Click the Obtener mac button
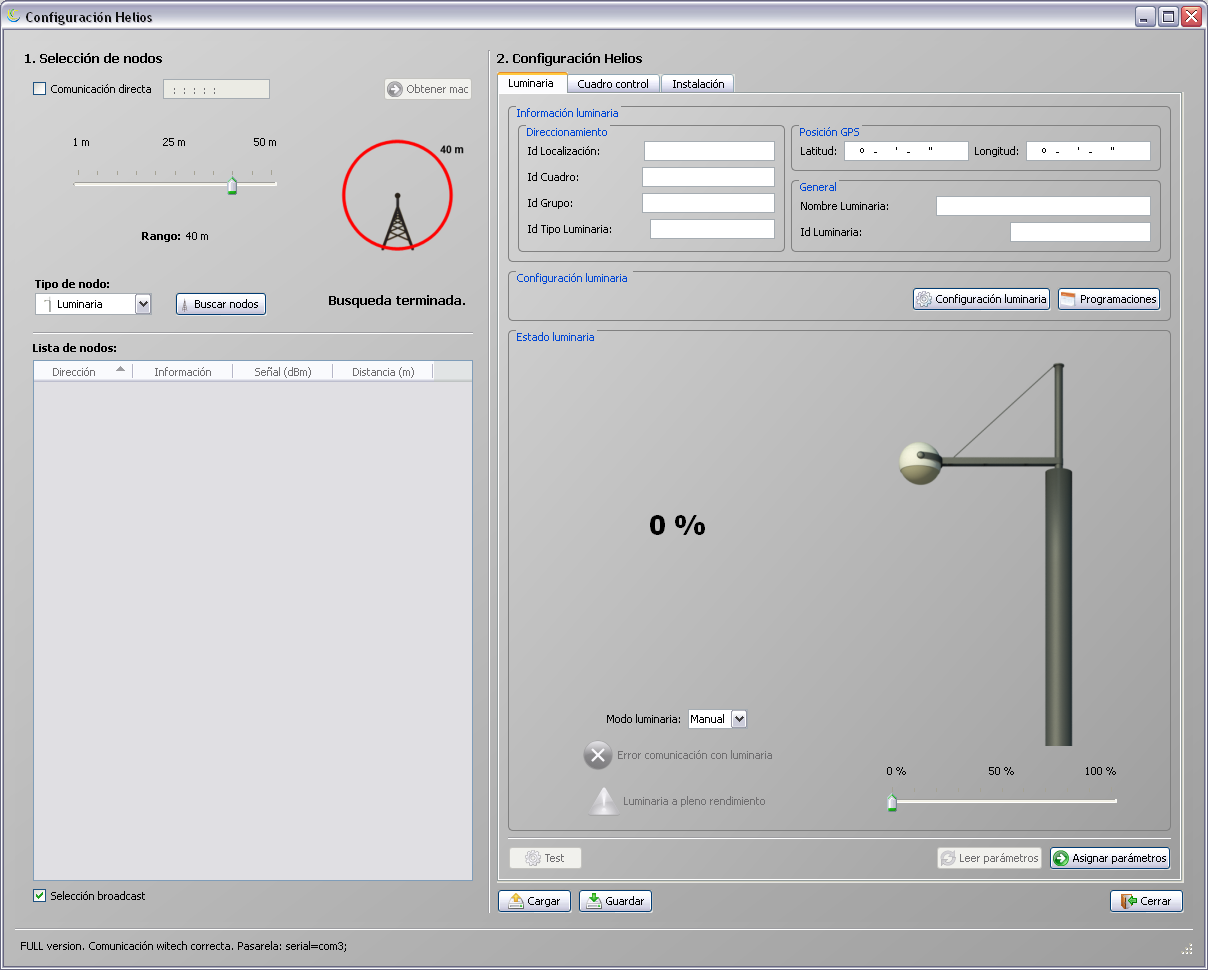1208x970 pixels. click(x=428, y=89)
